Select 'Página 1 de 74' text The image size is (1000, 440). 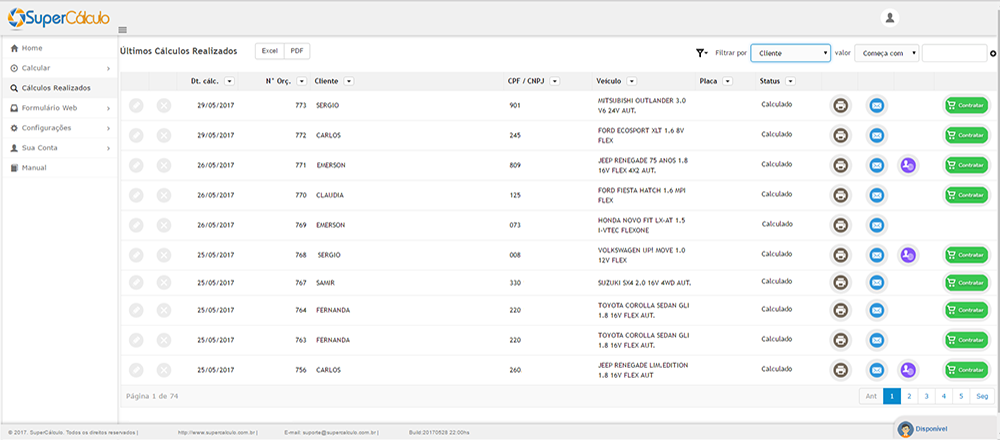click(x=152, y=396)
